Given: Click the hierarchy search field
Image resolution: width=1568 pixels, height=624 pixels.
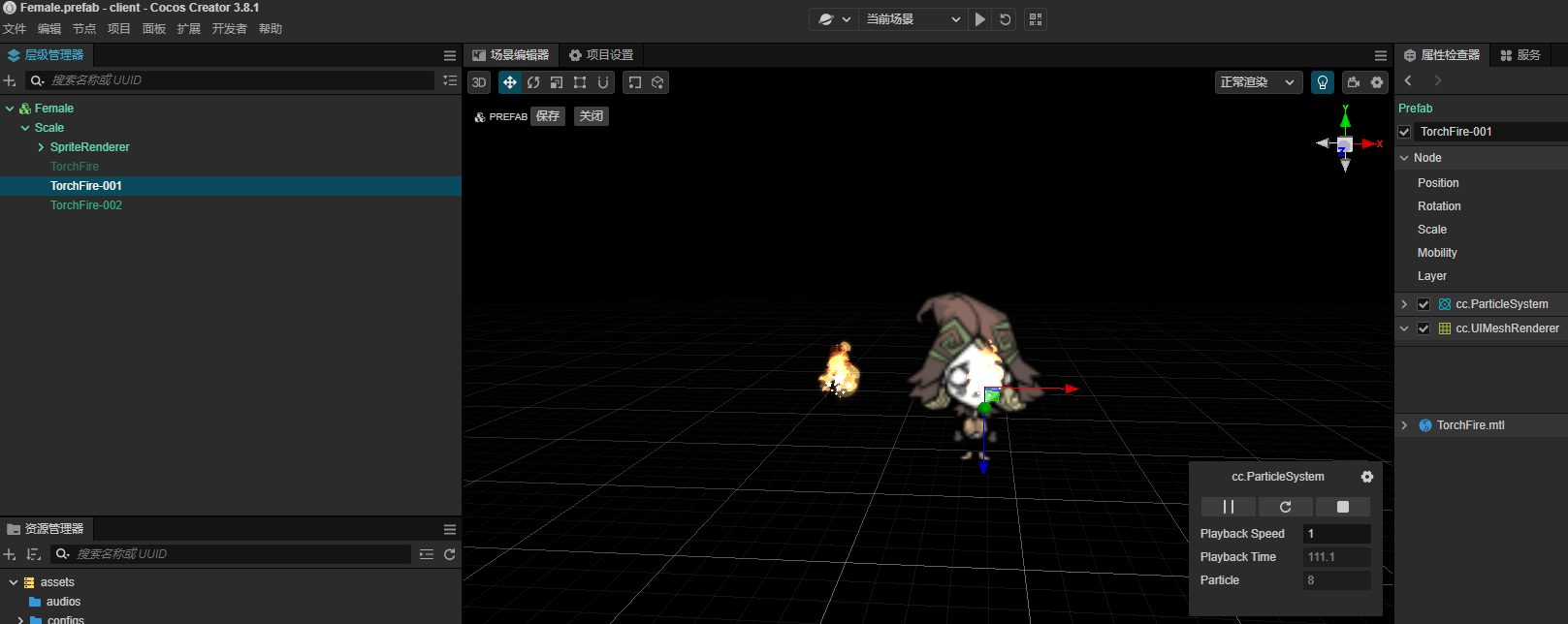Looking at the screenshot, I should (x=231, y=80).
